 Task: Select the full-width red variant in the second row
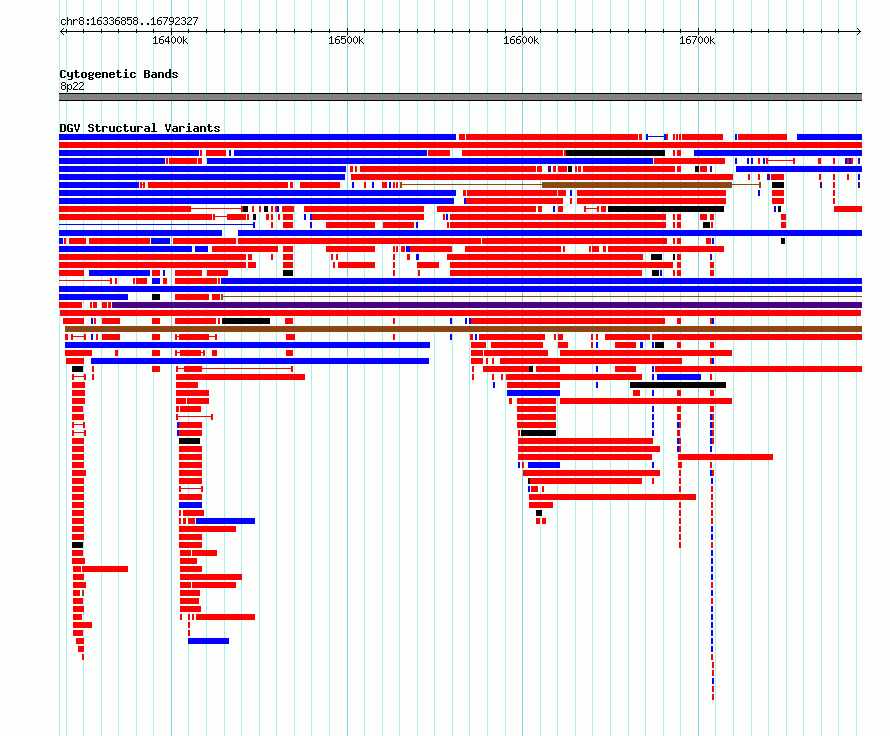[x=460, y=145]
